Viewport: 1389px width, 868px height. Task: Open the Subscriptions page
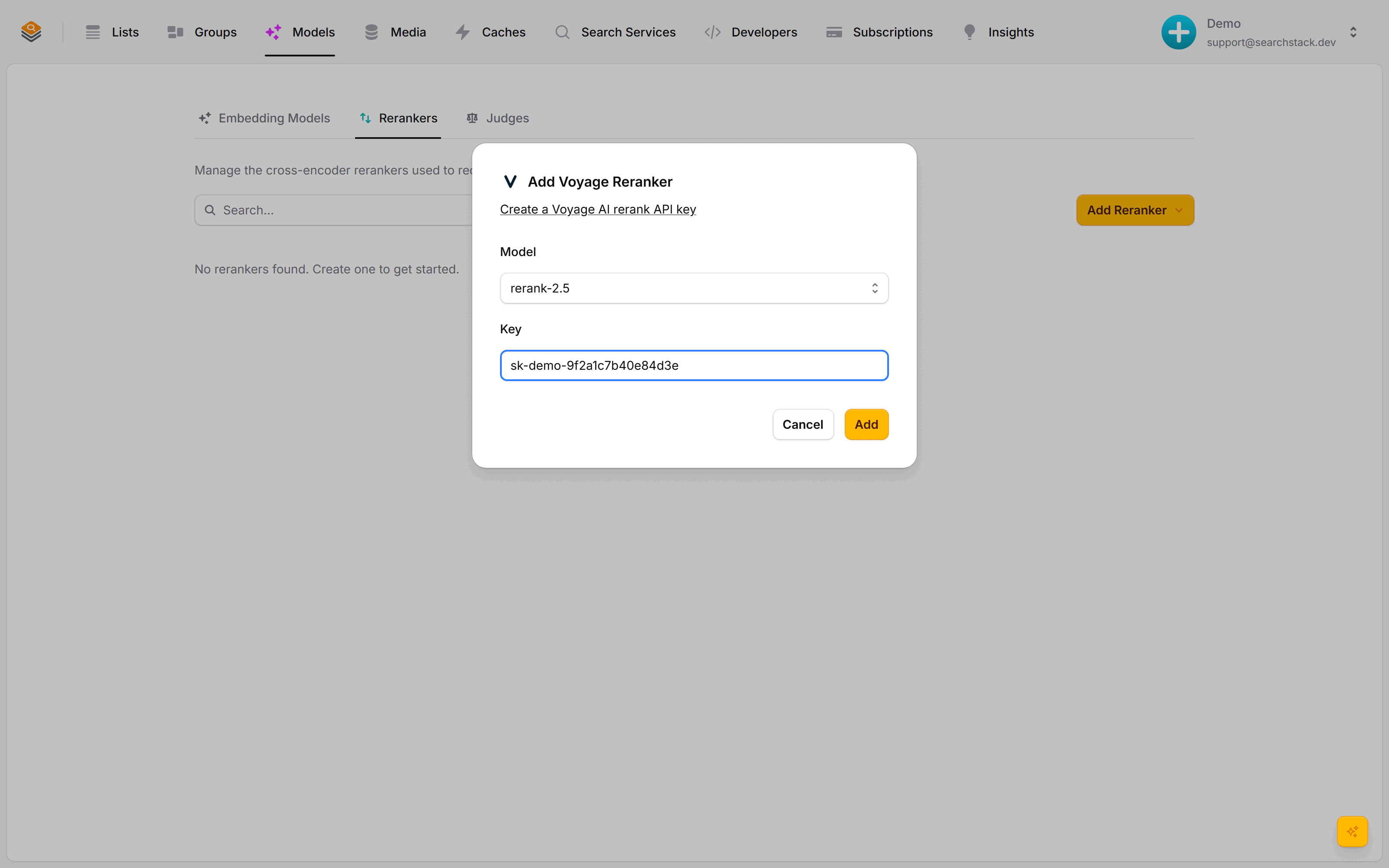[x=879, y=32]
